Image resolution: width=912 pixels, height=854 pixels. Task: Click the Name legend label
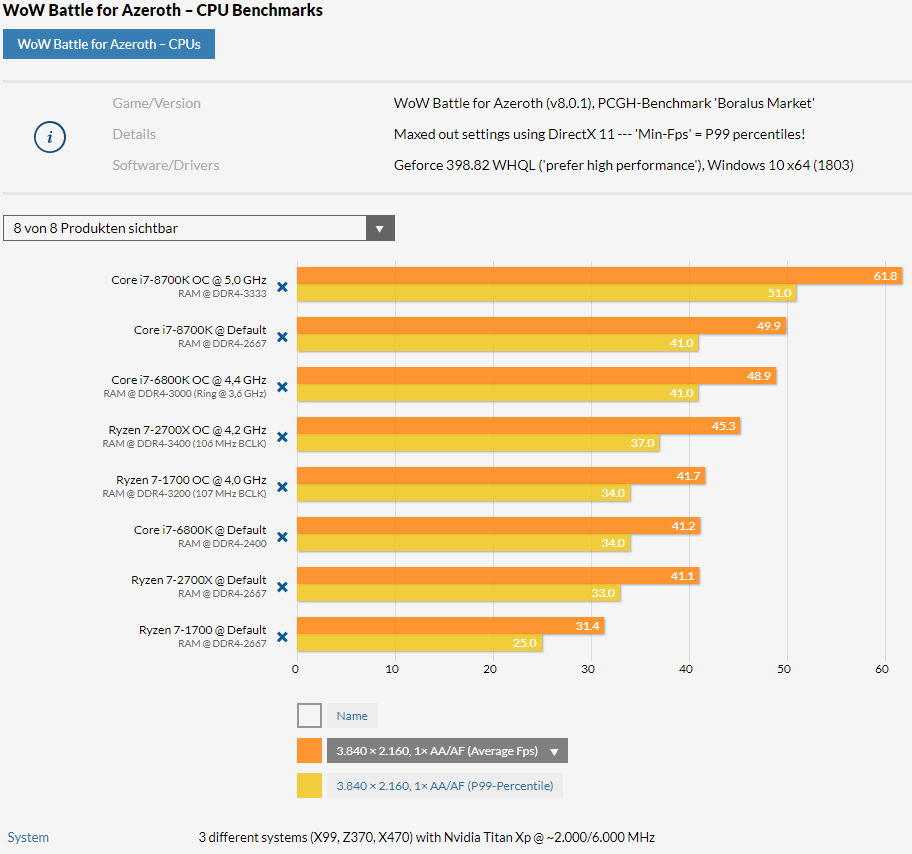point(352,716)
